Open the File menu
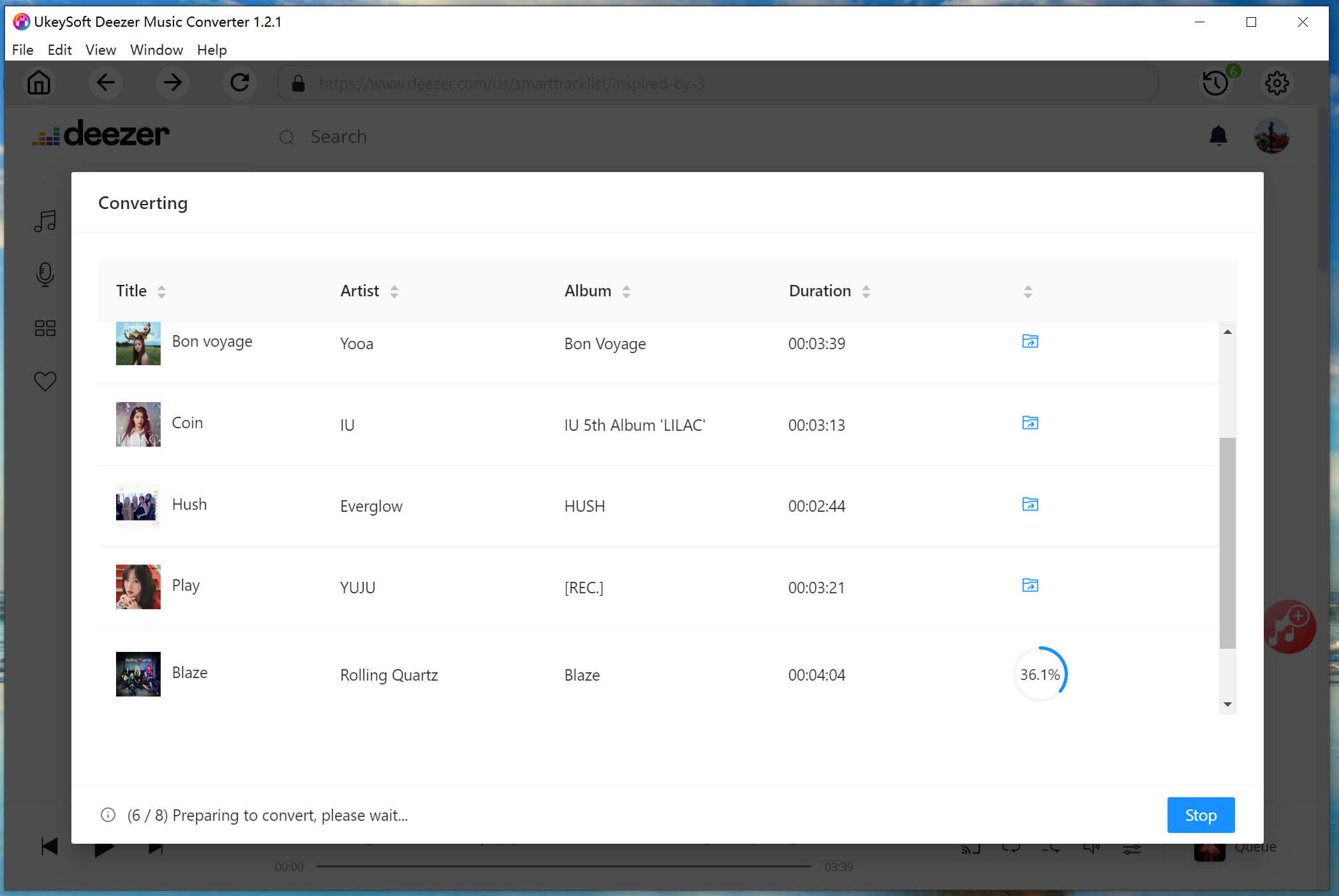 pos(22,50)
